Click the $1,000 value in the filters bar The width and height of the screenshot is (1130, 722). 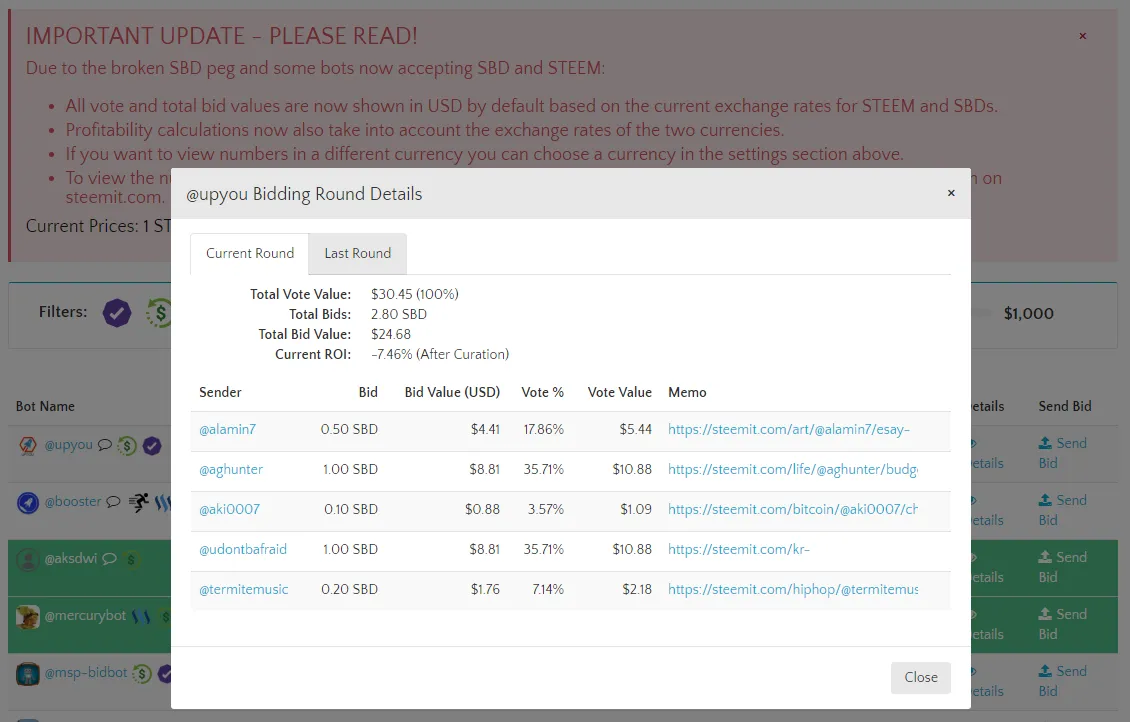click(1028, 313)
